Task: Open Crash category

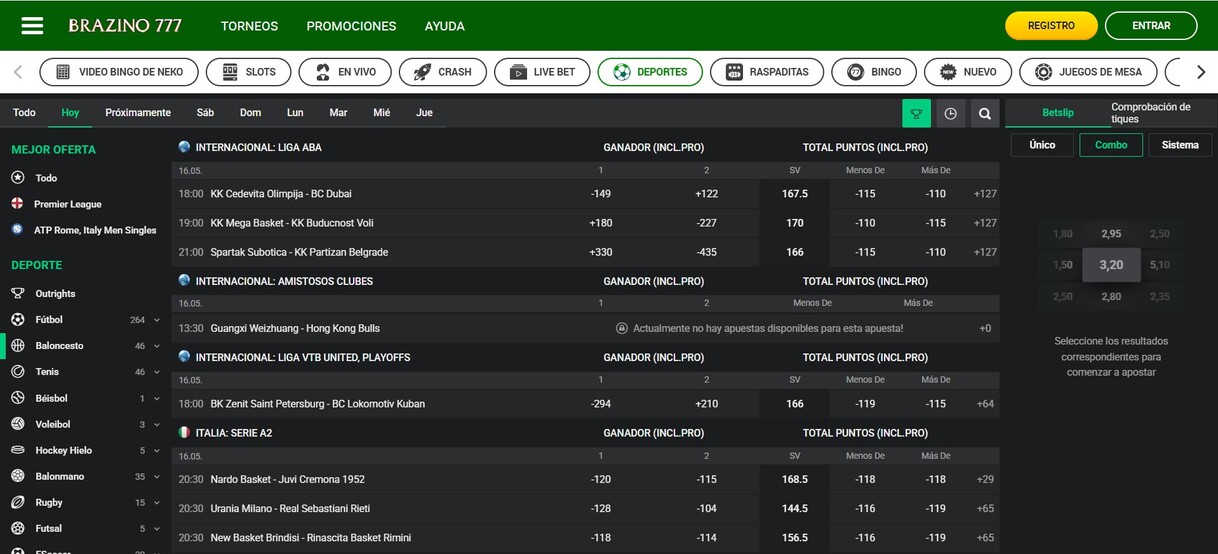Action: (x=443, y=72)
